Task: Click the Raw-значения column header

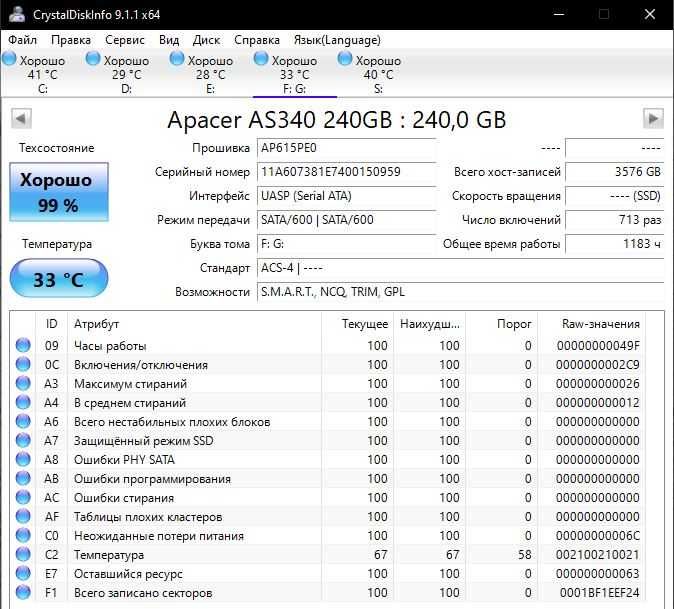Action: coord(592,324)
